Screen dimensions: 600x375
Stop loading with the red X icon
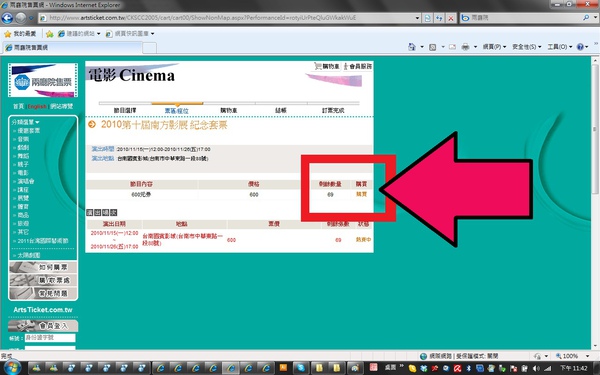451,18
